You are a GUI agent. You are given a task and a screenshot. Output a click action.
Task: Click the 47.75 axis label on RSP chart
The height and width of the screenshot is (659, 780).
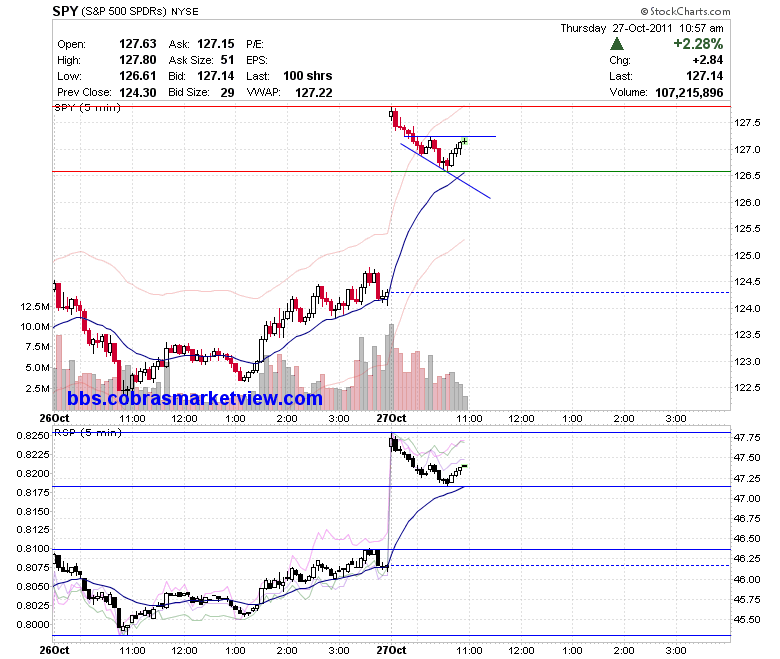tap(747, 438)
